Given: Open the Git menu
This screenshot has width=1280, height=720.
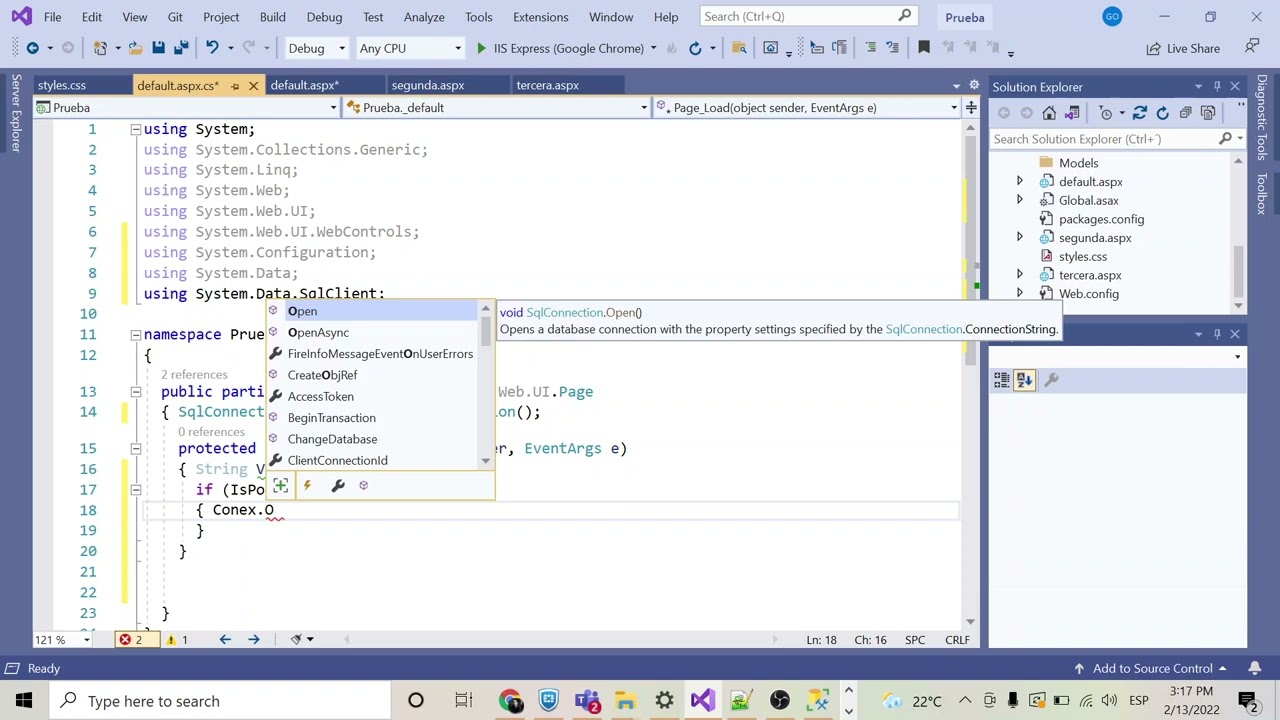Looking at the screenshot, I should (x=175, y=17).
